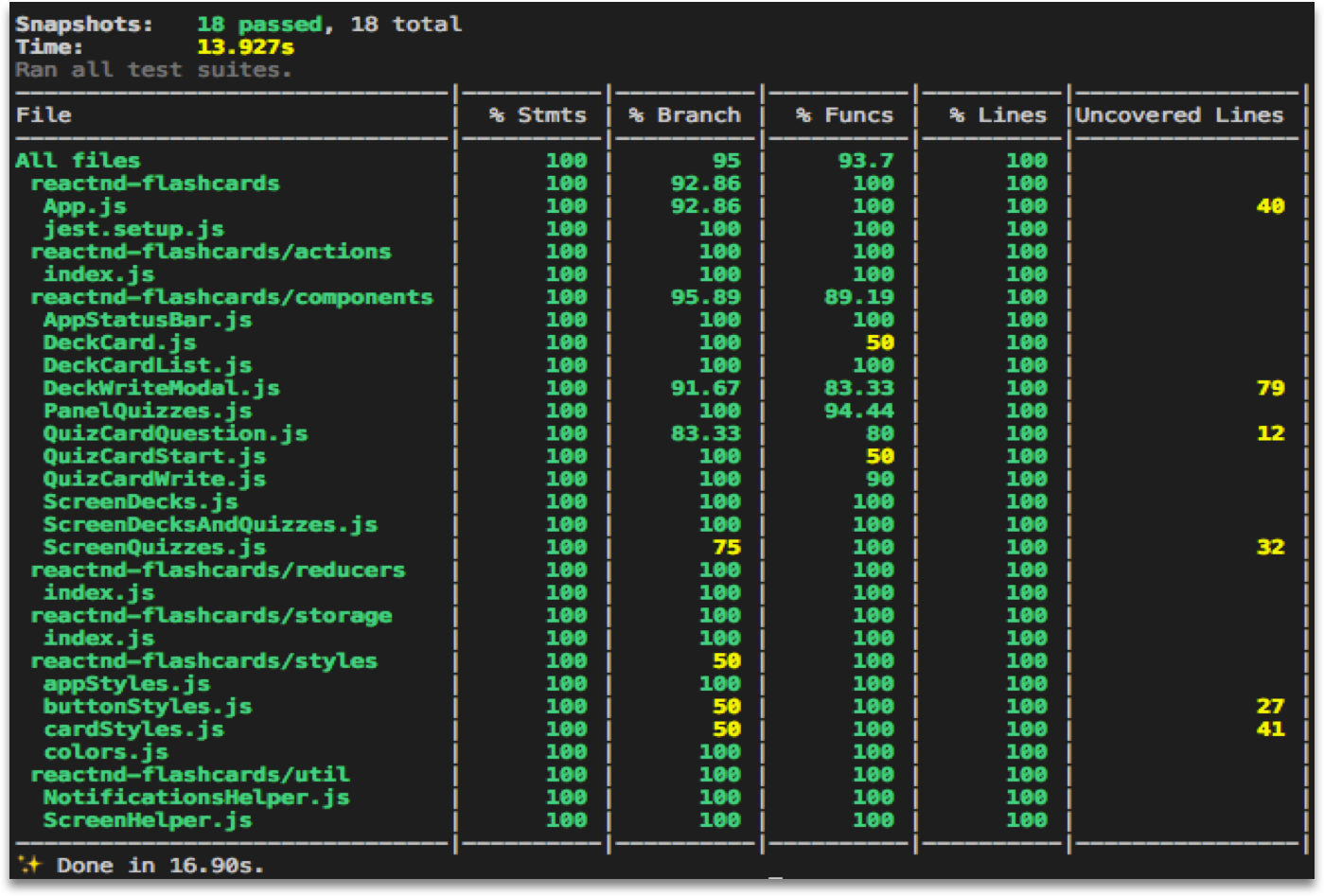Viewport: 1324px width, 896px height.
Task: Click the "% Stmts" column header
Action: (x=538, y=115)
